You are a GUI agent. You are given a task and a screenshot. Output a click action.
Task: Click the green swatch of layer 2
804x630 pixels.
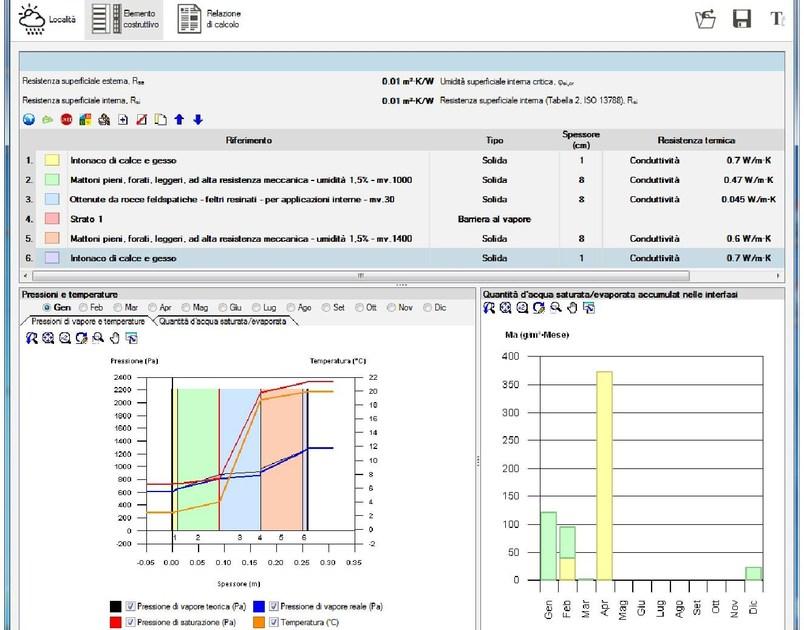pos(52,179)
